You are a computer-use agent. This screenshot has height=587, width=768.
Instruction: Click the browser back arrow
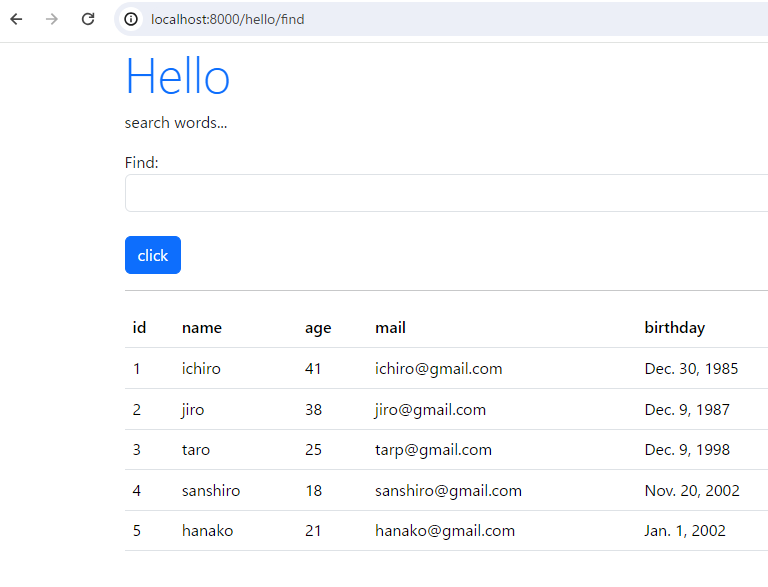tap(17, 19)
